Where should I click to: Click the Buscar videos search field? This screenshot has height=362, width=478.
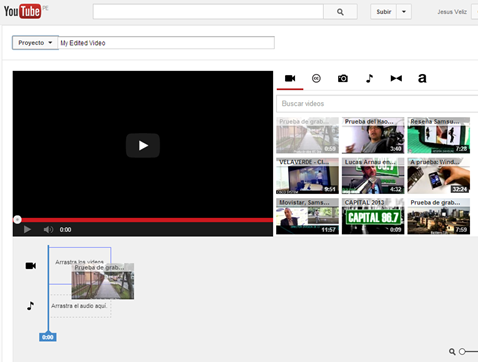[377, 104]
